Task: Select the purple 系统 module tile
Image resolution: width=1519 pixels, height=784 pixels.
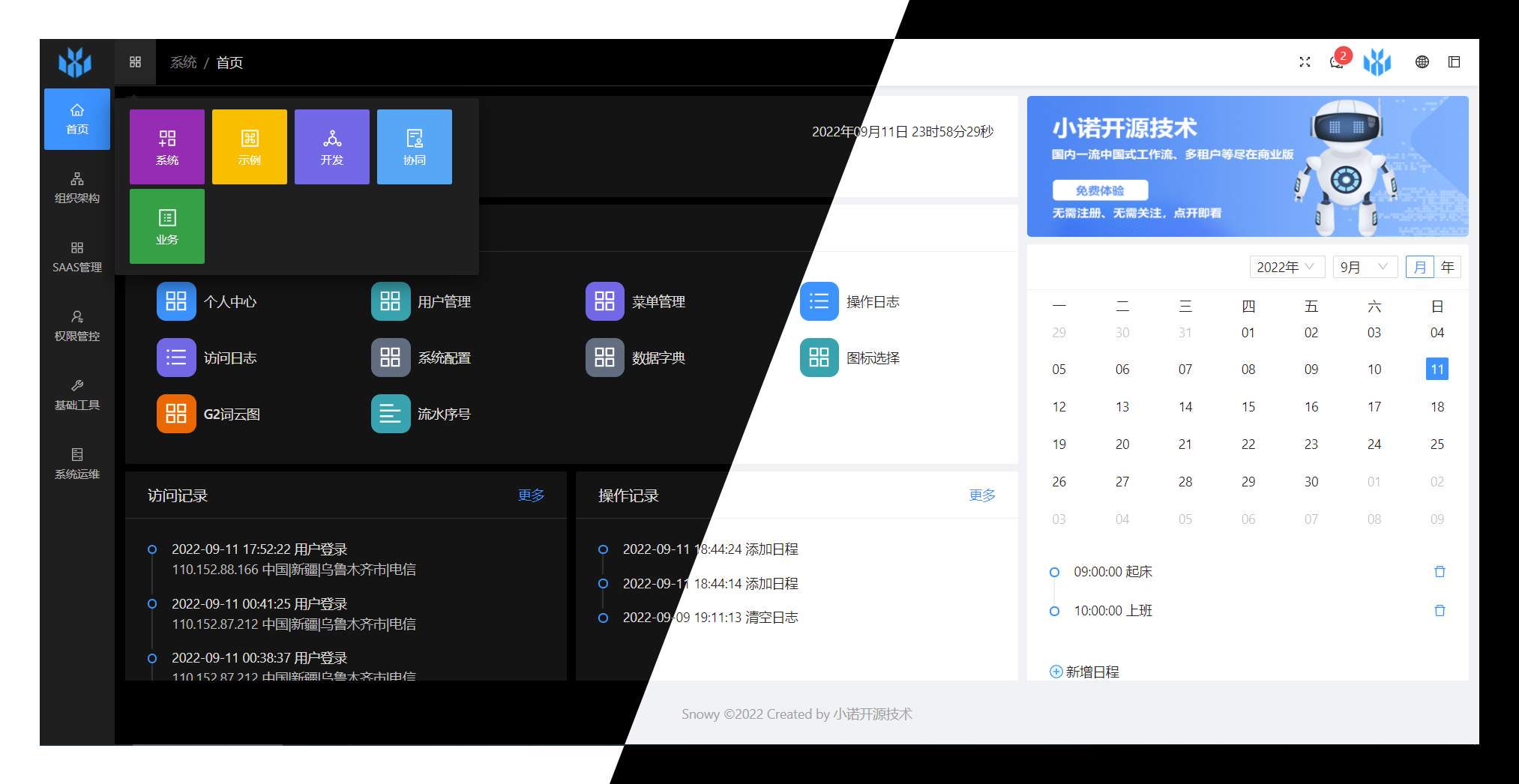Action: click(x=167, y=147)
